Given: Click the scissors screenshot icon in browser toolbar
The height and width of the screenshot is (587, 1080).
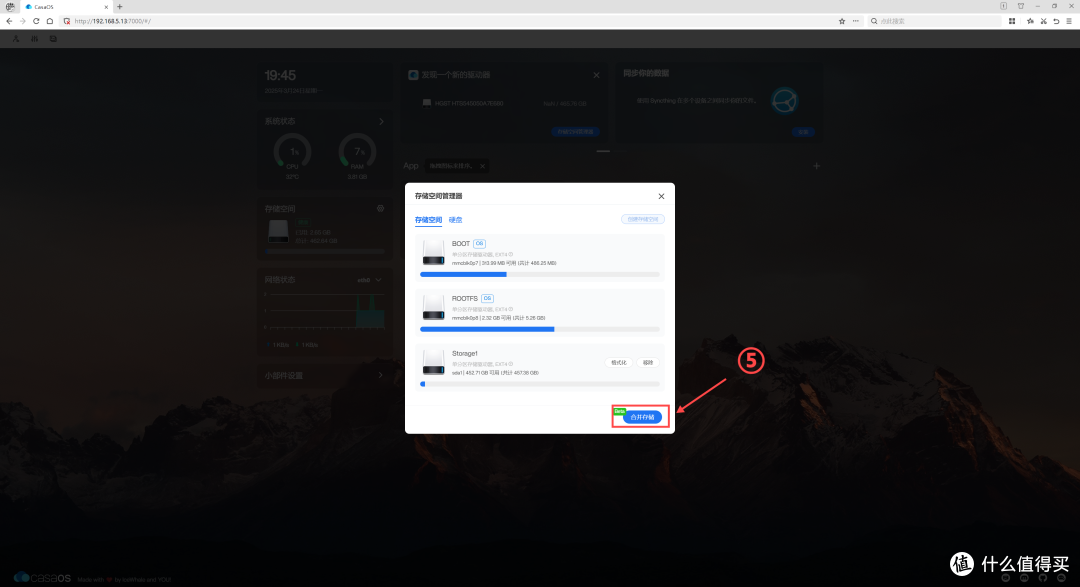Looking at the screenshot, I should [1043, 21].
